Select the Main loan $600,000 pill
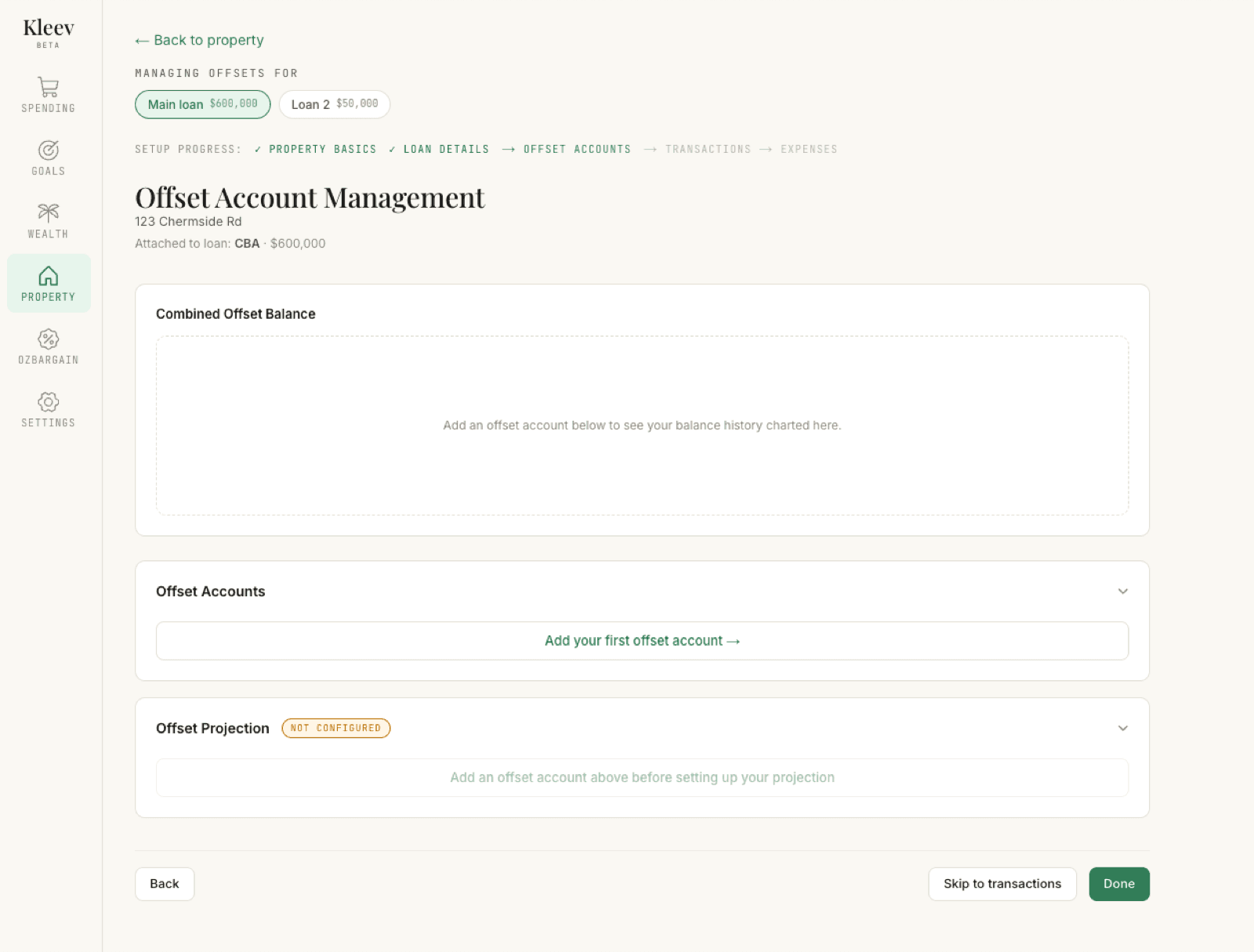The image size is (1254, 952). tap(203, 104)
